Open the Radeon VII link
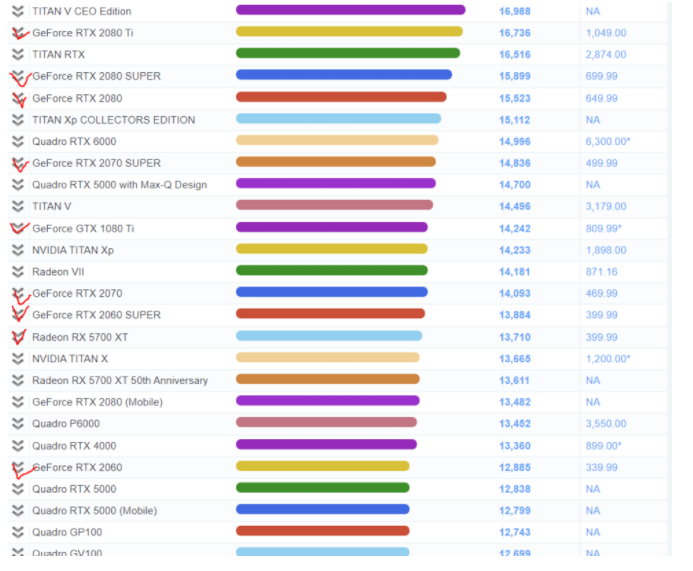 pos(58,272)
